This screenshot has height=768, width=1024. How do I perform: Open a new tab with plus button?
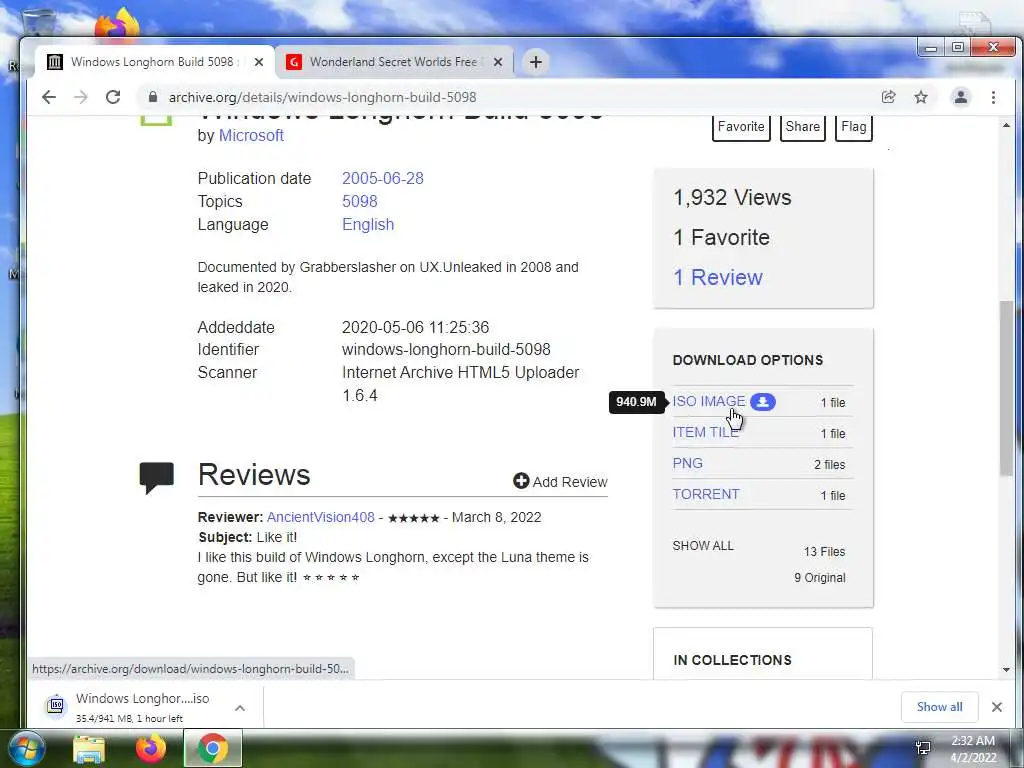(x=536, y=62)
